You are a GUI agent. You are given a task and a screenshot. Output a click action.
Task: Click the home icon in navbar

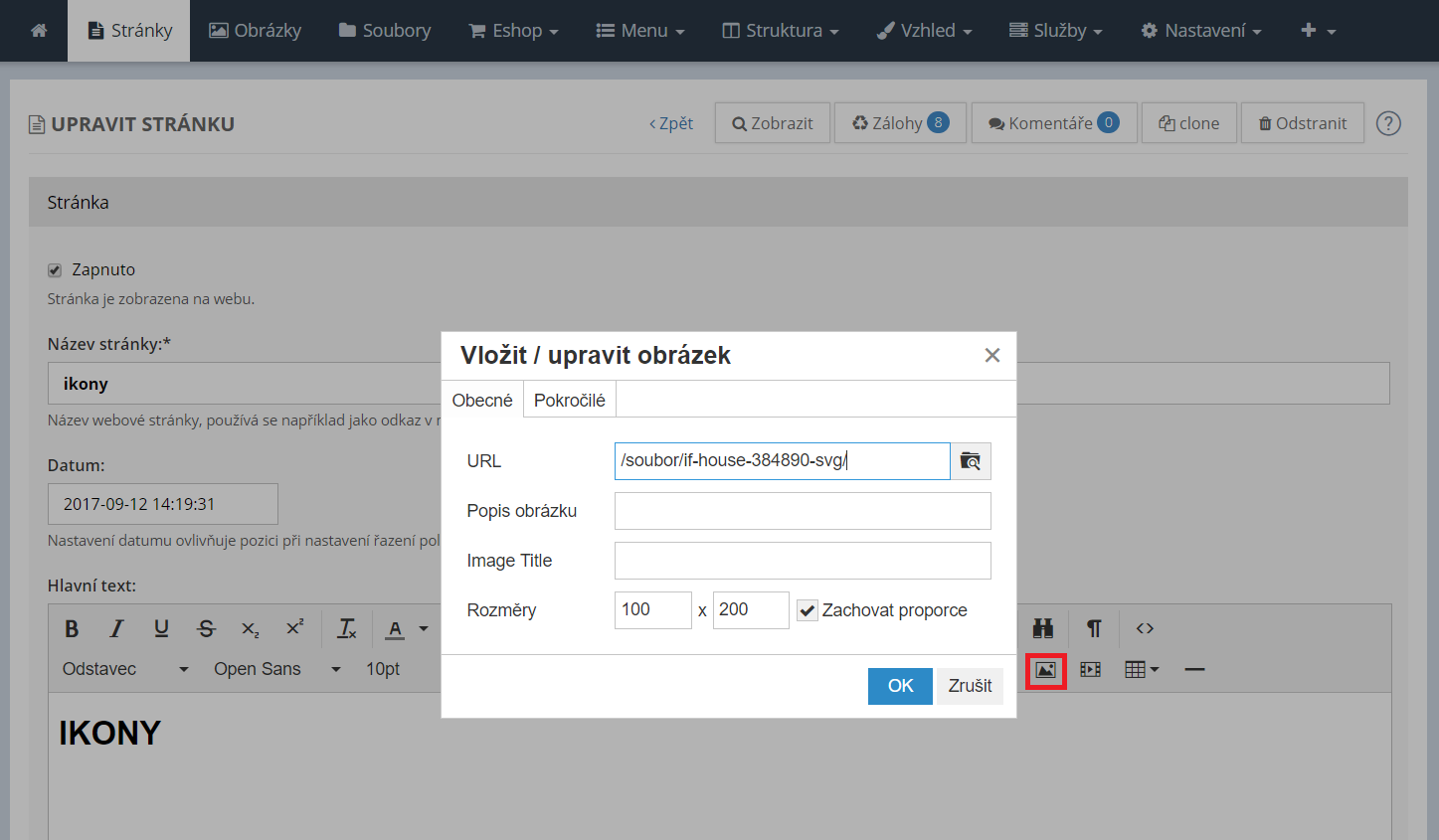point(39,31)
